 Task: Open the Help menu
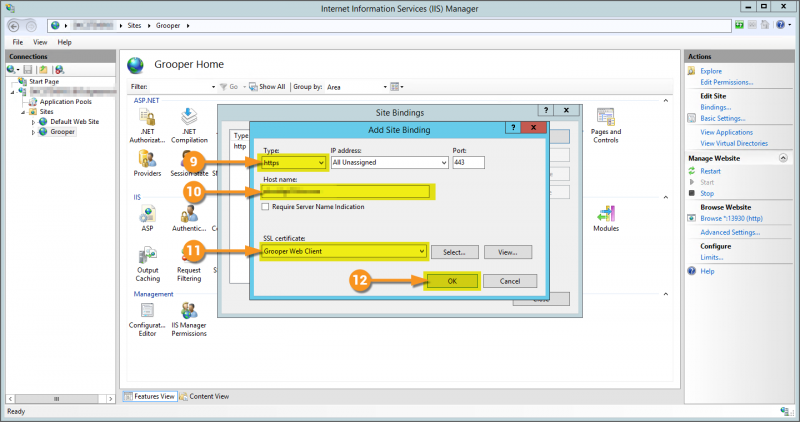pyautogui.click(x=64, y=42)
